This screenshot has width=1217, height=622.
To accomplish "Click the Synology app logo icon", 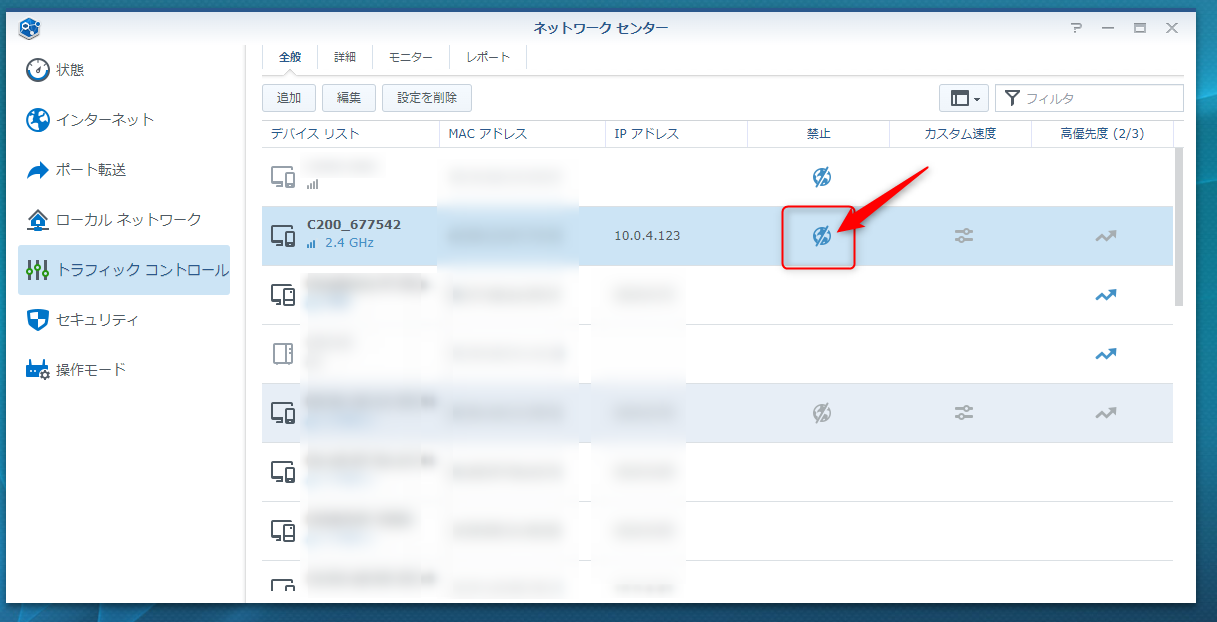I will coord(30,28).
